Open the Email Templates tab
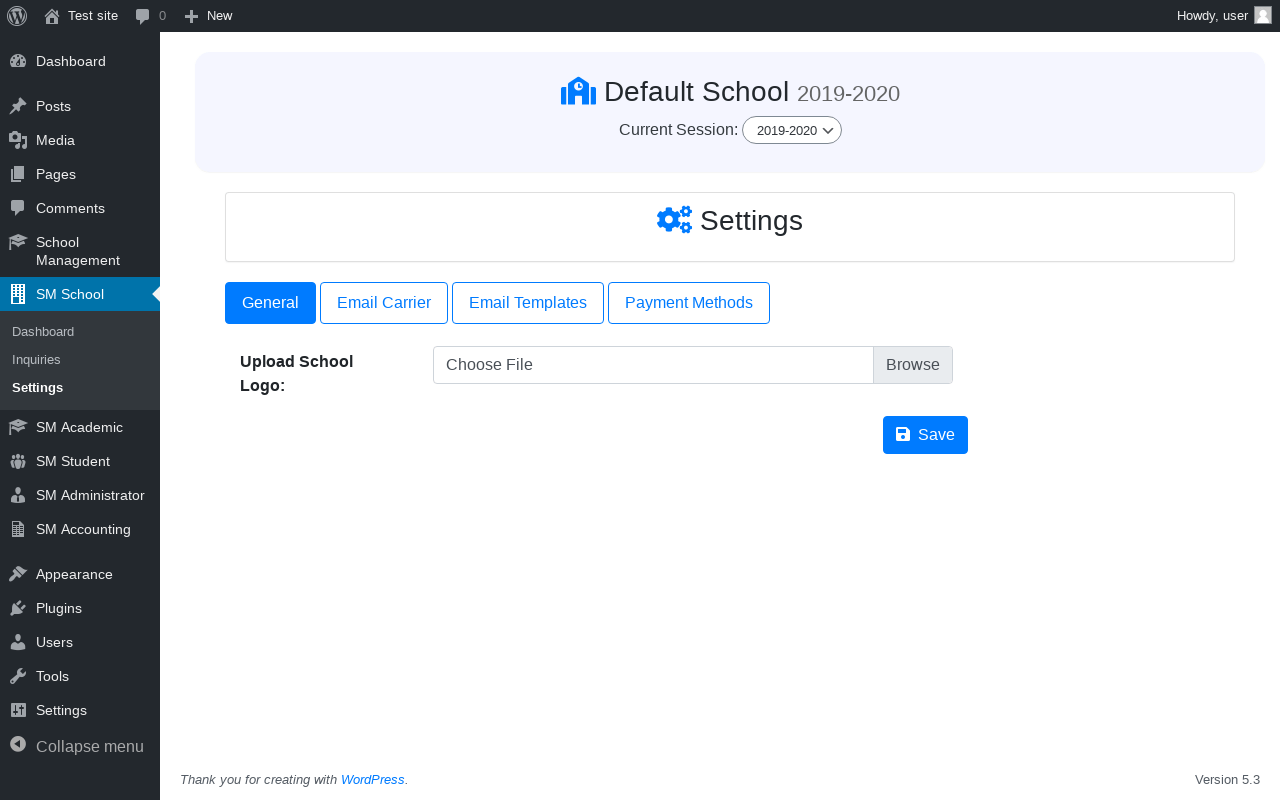Screen dimensions: 1280x800 coord(528,303)
